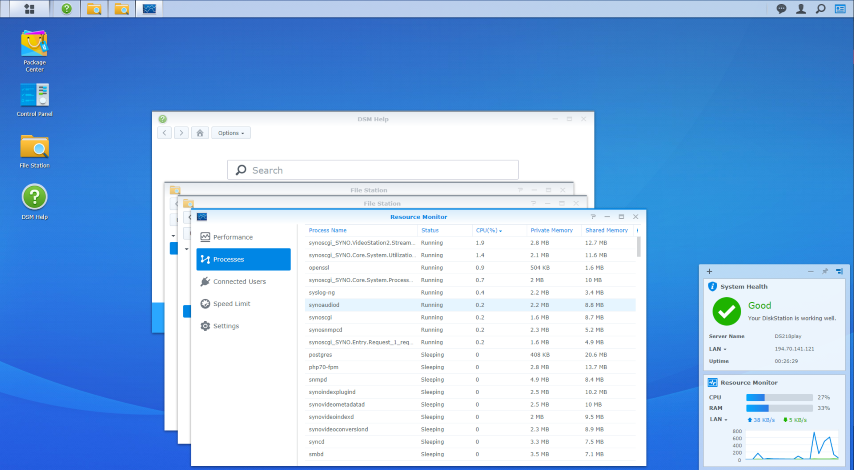Select the synoindexplugind process row

pos(470,392)
